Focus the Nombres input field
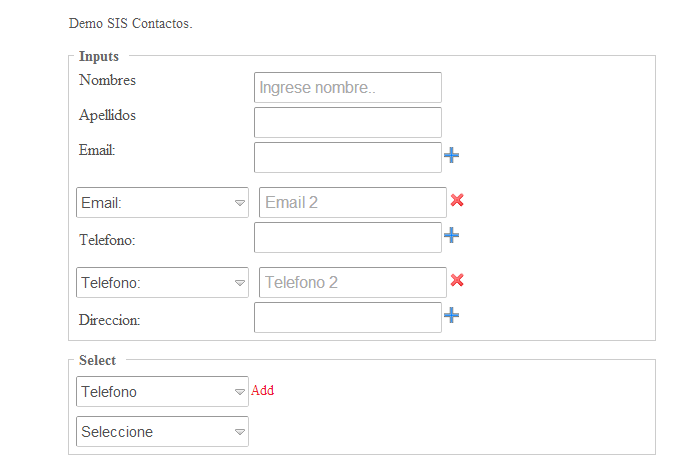684x462 pixels. pos(347,87)
